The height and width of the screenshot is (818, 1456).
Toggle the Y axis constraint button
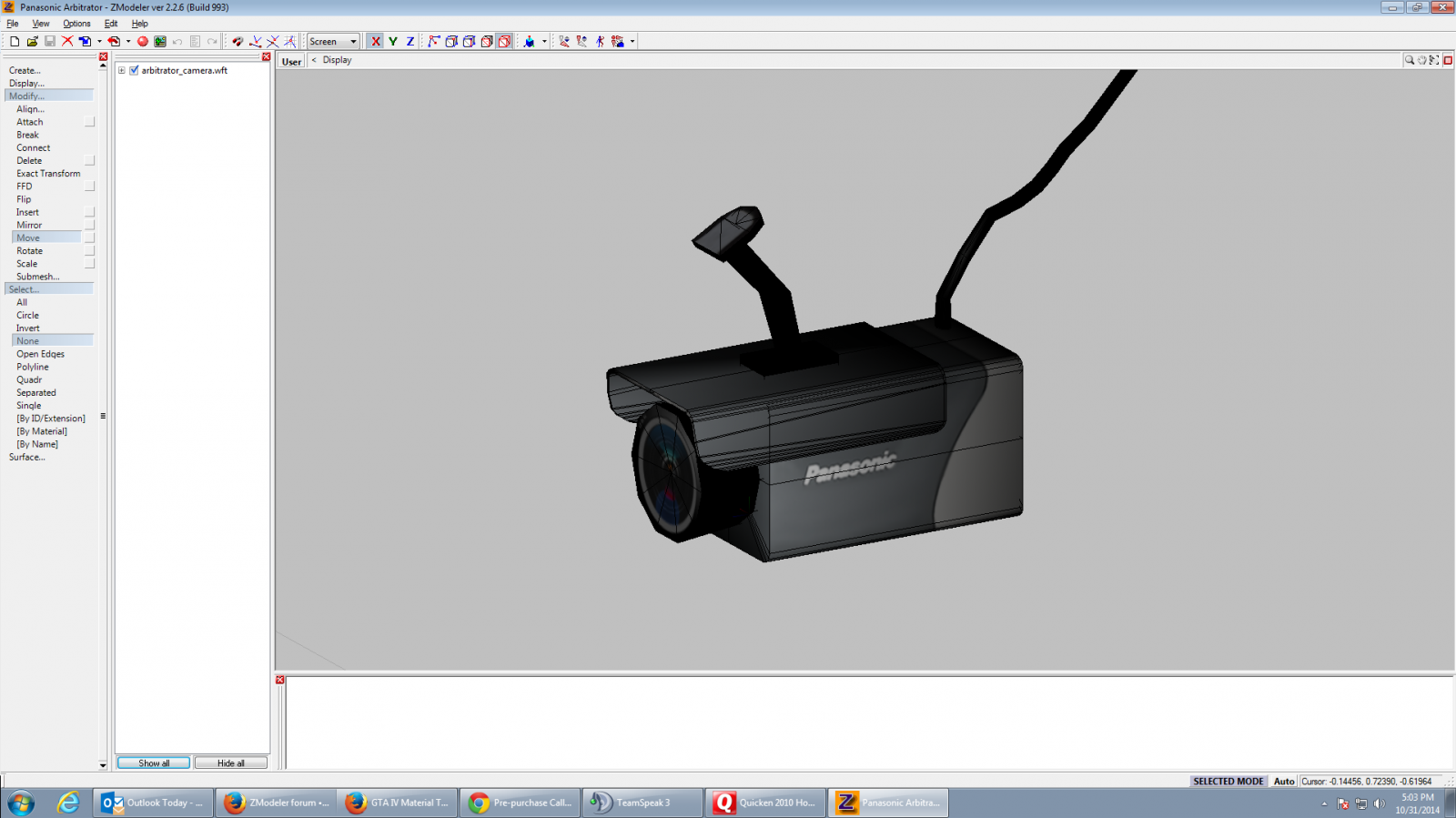[x=393, y=41]
